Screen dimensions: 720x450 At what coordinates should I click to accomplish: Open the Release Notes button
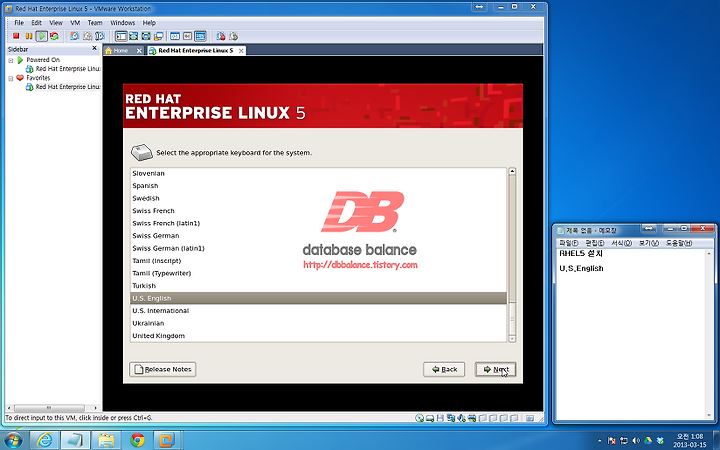163,369
